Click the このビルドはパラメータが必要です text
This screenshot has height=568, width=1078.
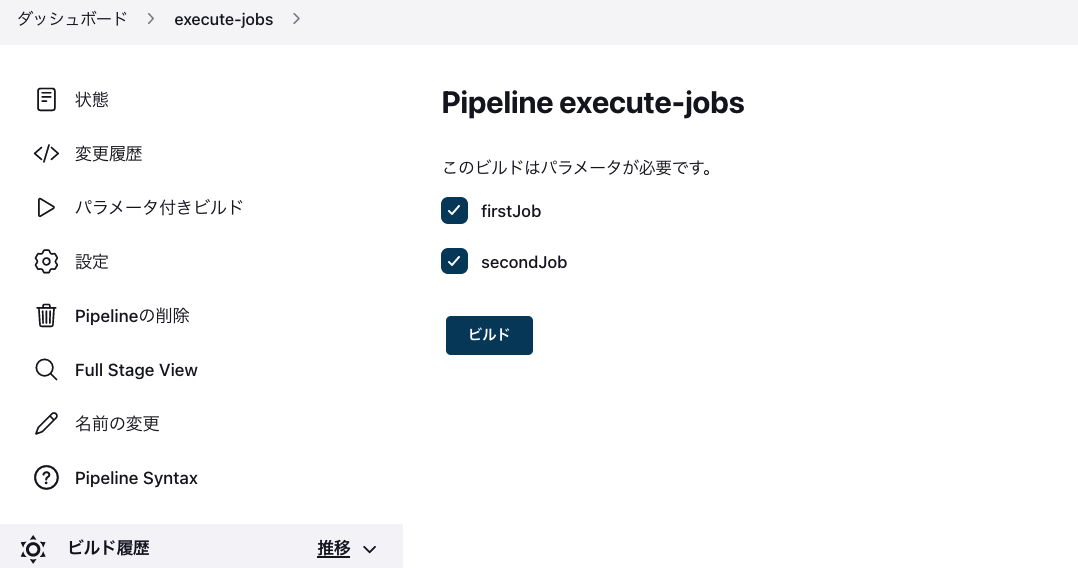[578, 167]
